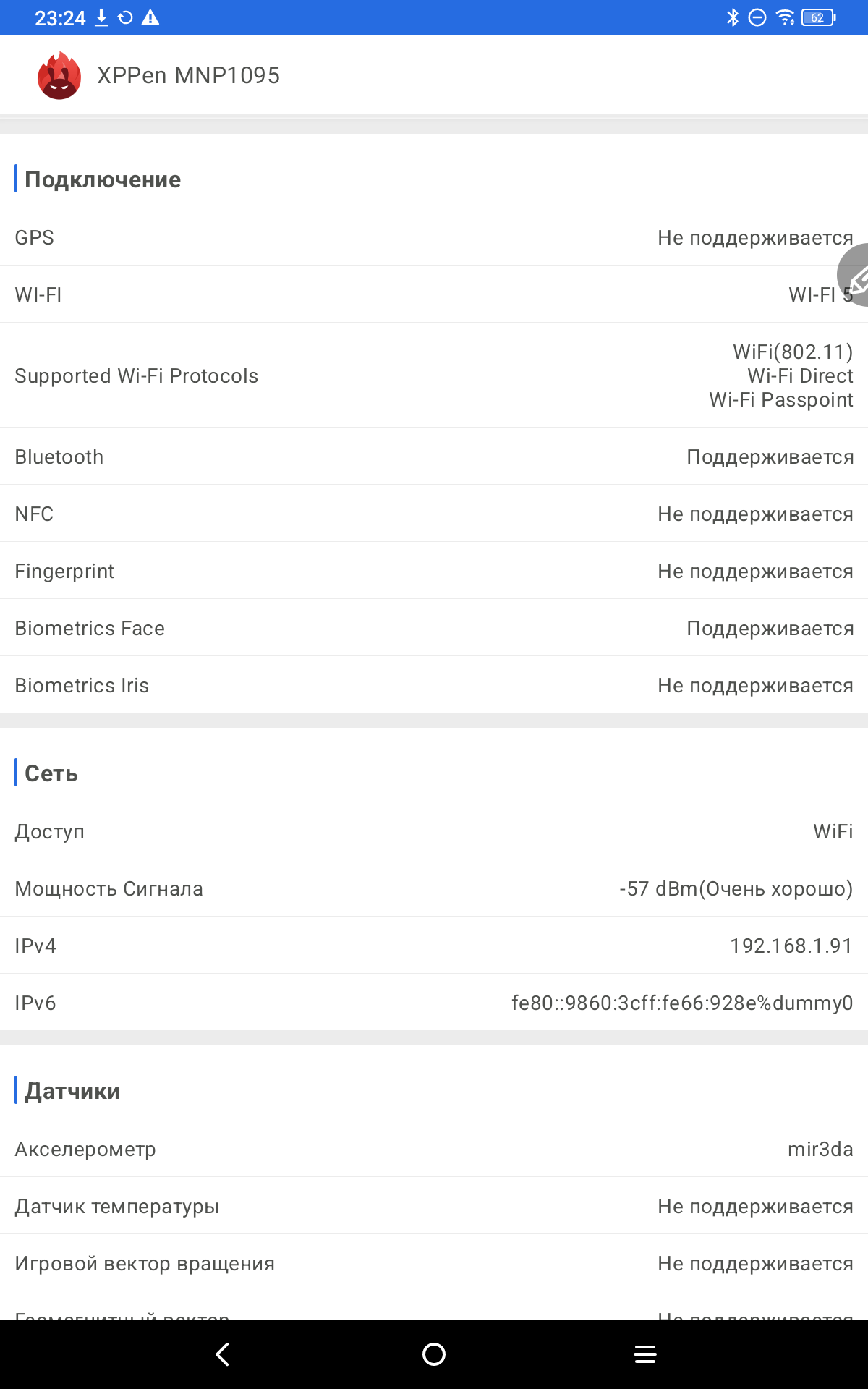Viewport: 868px width, 1389px height.
Task: Tap the download notification icon
Action: click(102, 17)
